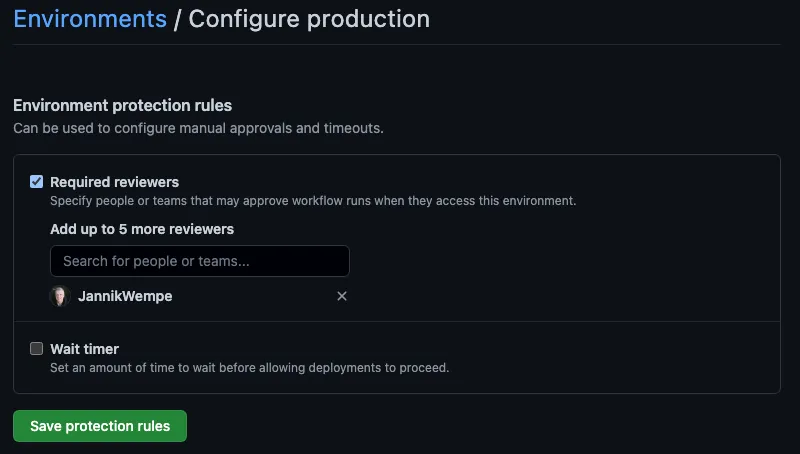Screen dimensions: 800x454
Task: Go back to the Environments page
Action: (90, 19)
